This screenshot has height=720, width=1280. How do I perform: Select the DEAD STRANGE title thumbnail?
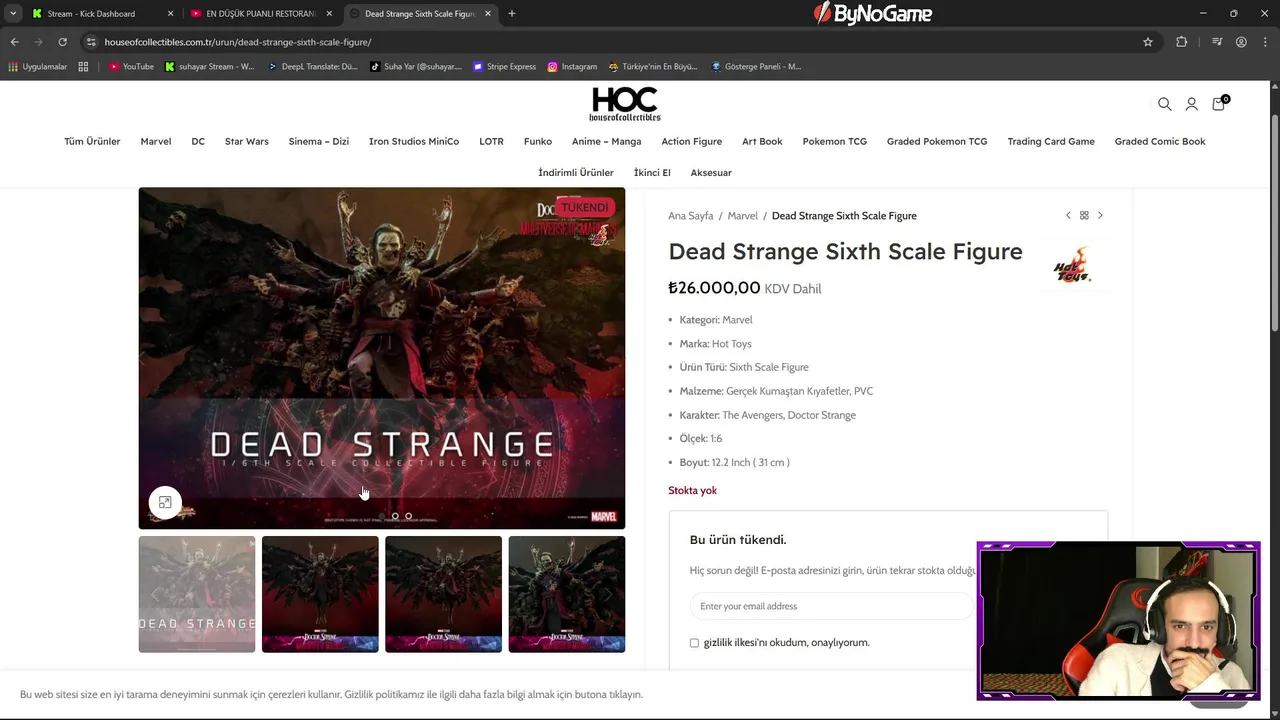197,594
